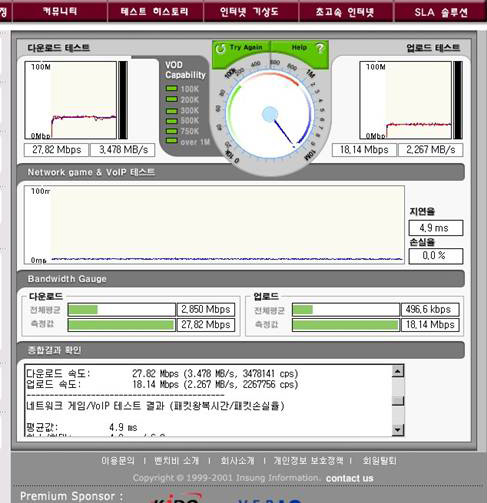
Task: Click the speedometer gauge center hub
Action: tap(270, 114)
